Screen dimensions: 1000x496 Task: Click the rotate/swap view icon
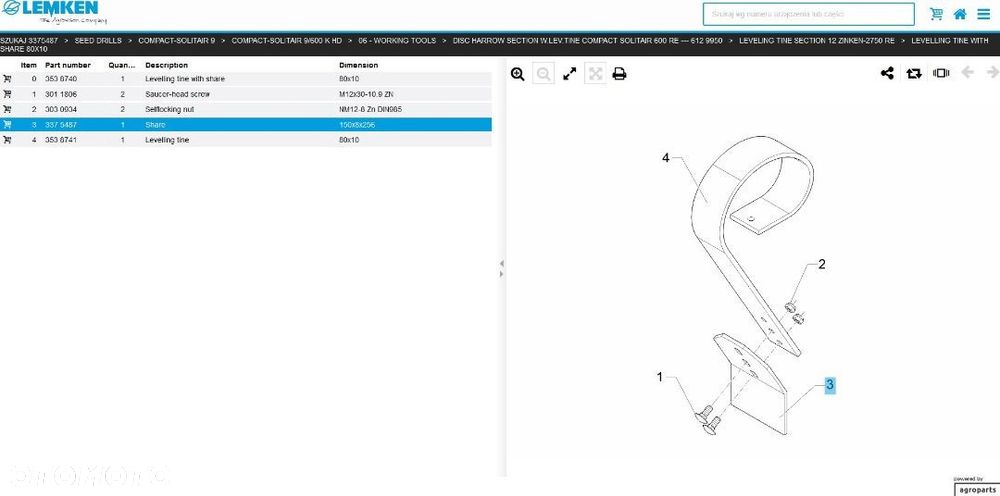[x=914, y=73]
